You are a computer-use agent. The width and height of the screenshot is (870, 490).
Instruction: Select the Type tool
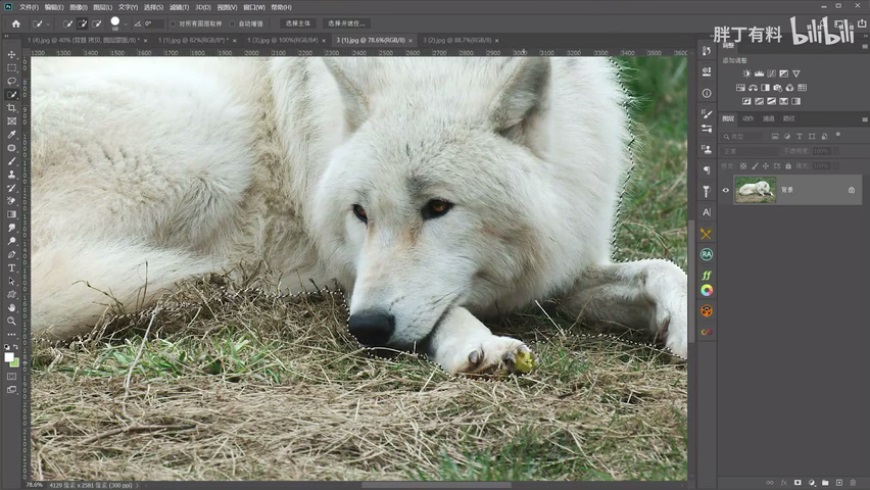click(x=12, y=268)
